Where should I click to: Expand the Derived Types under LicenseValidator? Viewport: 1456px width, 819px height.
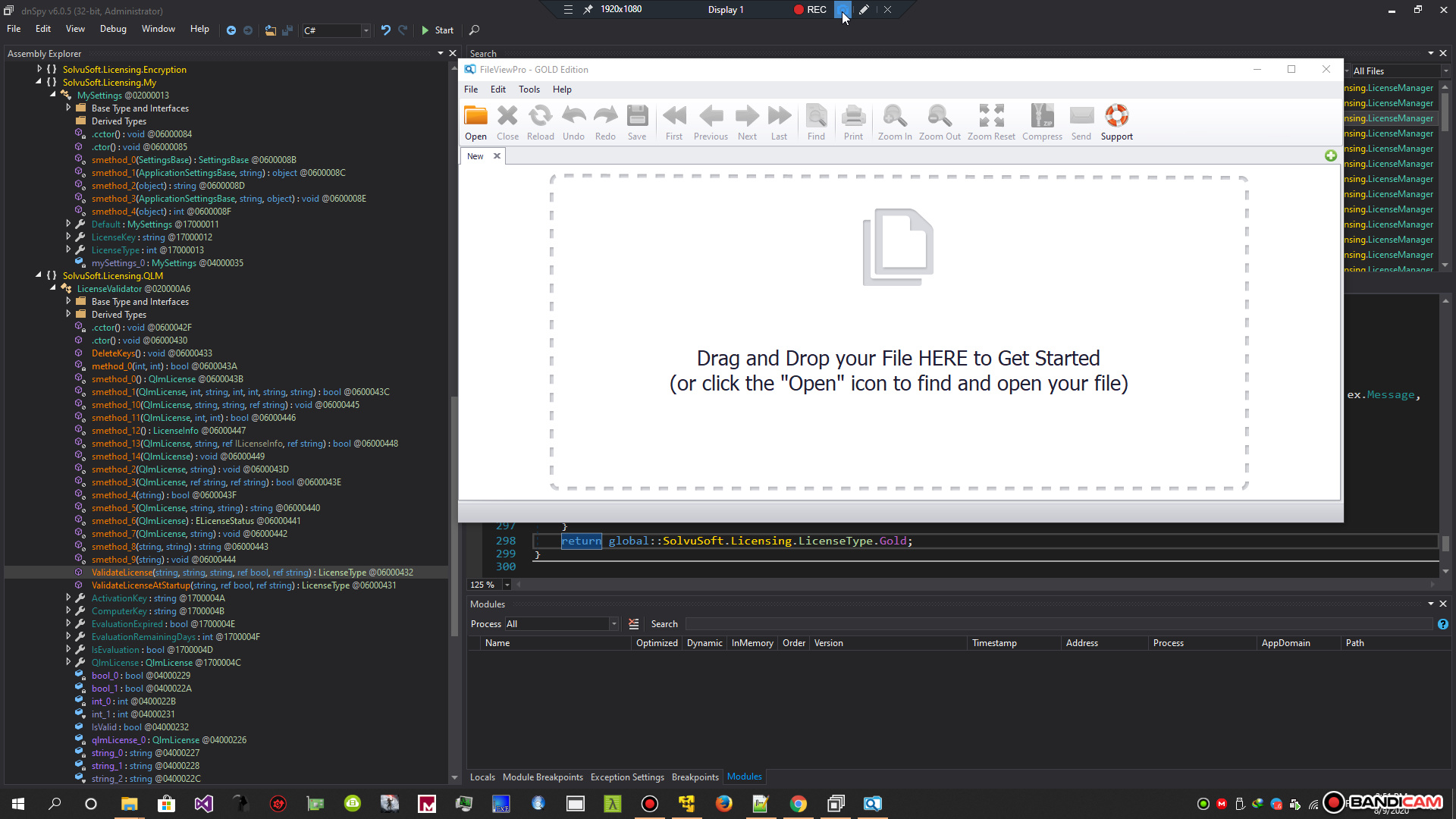[x=68, y=314]
